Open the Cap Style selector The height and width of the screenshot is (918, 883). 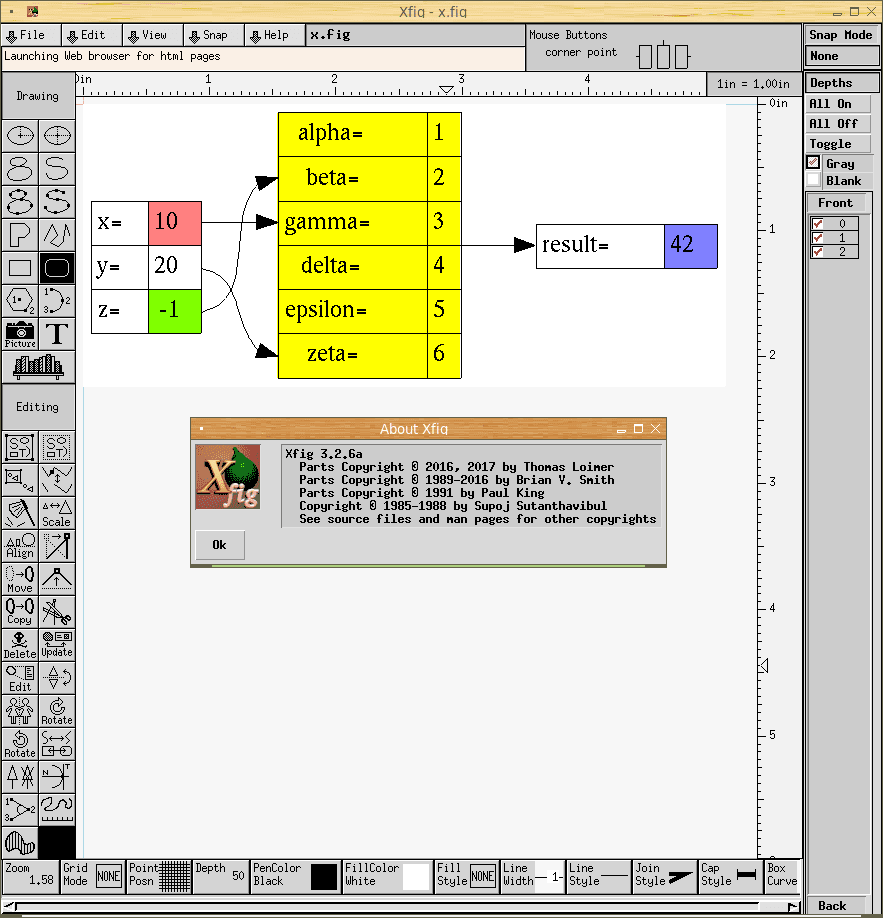coord(730,876)
